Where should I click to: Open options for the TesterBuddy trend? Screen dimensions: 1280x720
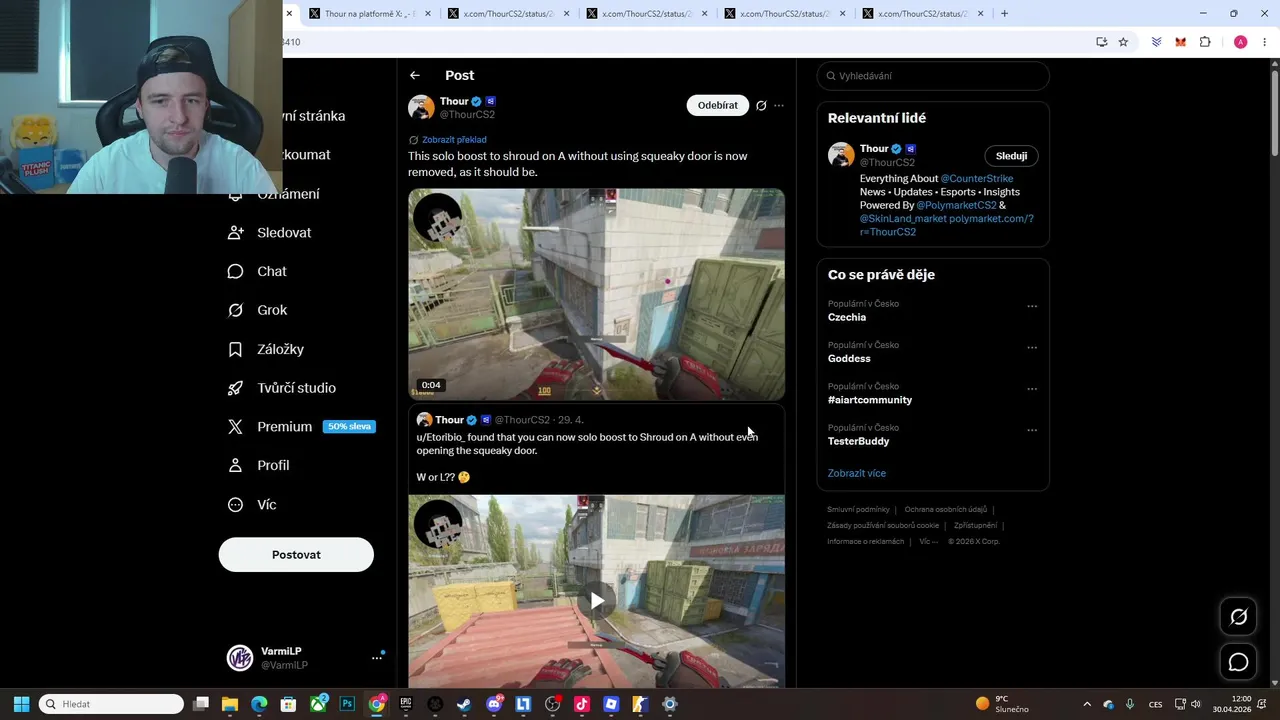(1032, 430)
